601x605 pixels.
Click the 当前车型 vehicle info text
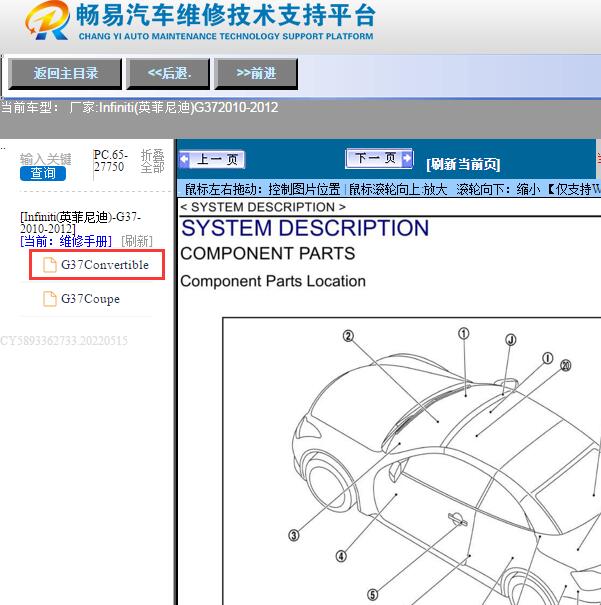point(139,107)
